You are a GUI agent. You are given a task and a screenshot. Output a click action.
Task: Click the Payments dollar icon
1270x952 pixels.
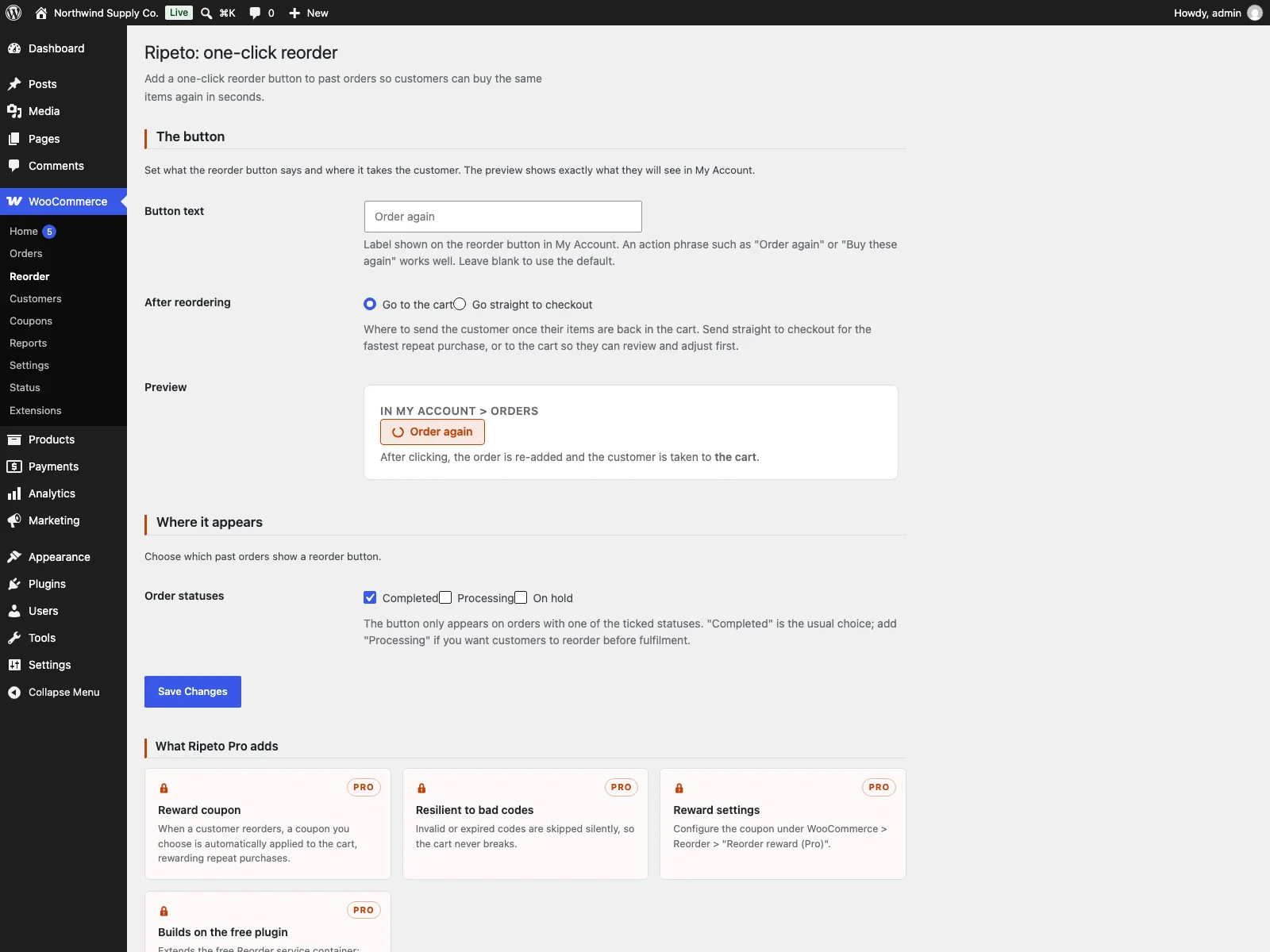[14, 466]
